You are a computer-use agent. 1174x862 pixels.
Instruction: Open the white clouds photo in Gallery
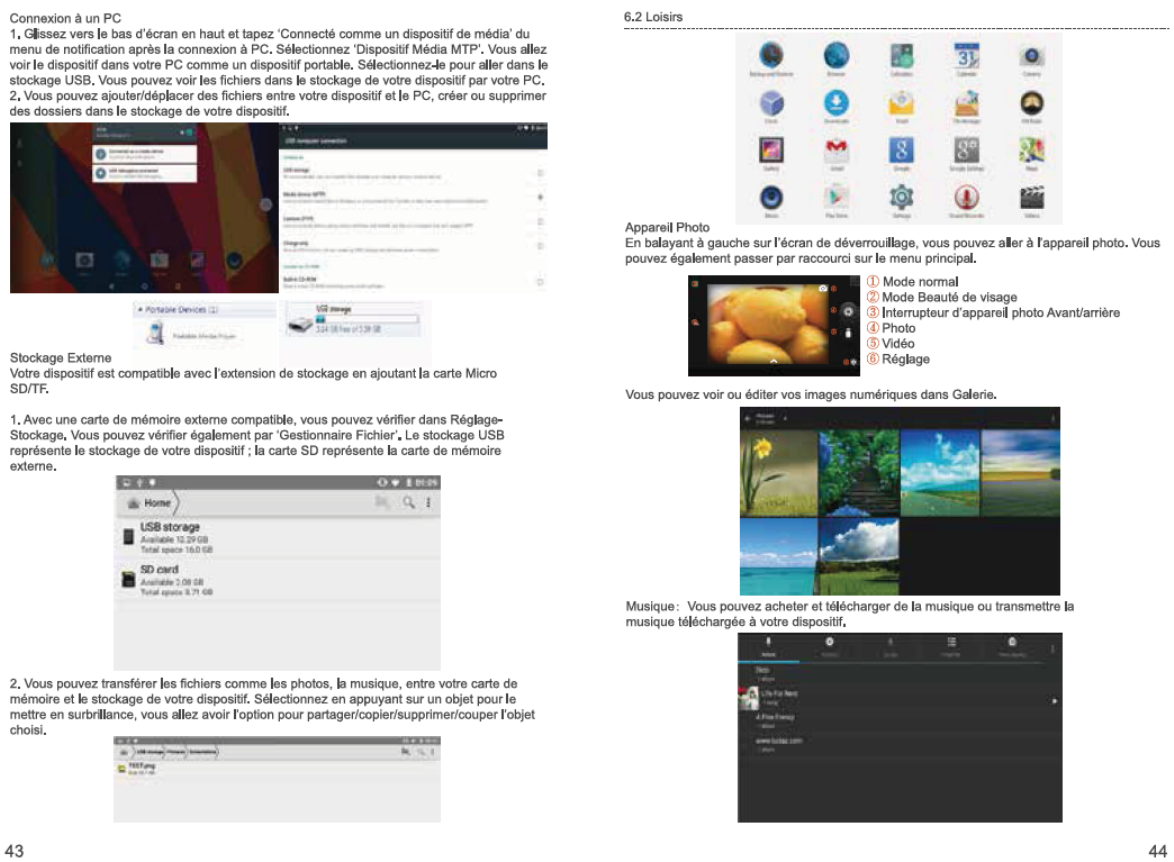tap(858, 556)
